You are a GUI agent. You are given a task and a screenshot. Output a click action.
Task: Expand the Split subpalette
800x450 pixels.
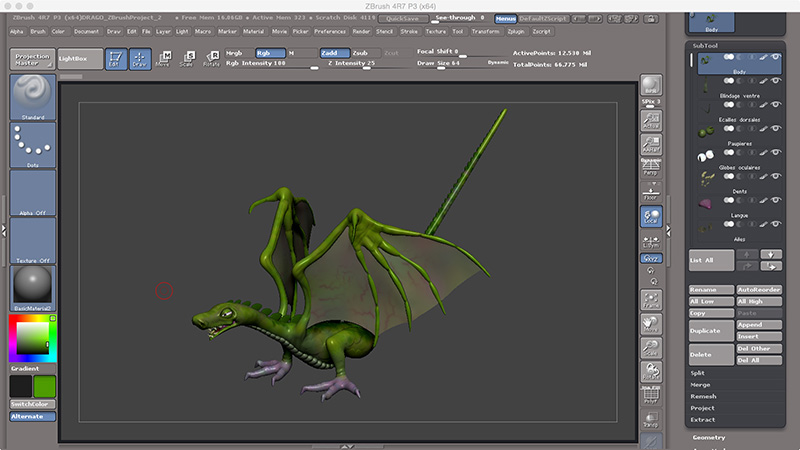[x=698, y=372]
